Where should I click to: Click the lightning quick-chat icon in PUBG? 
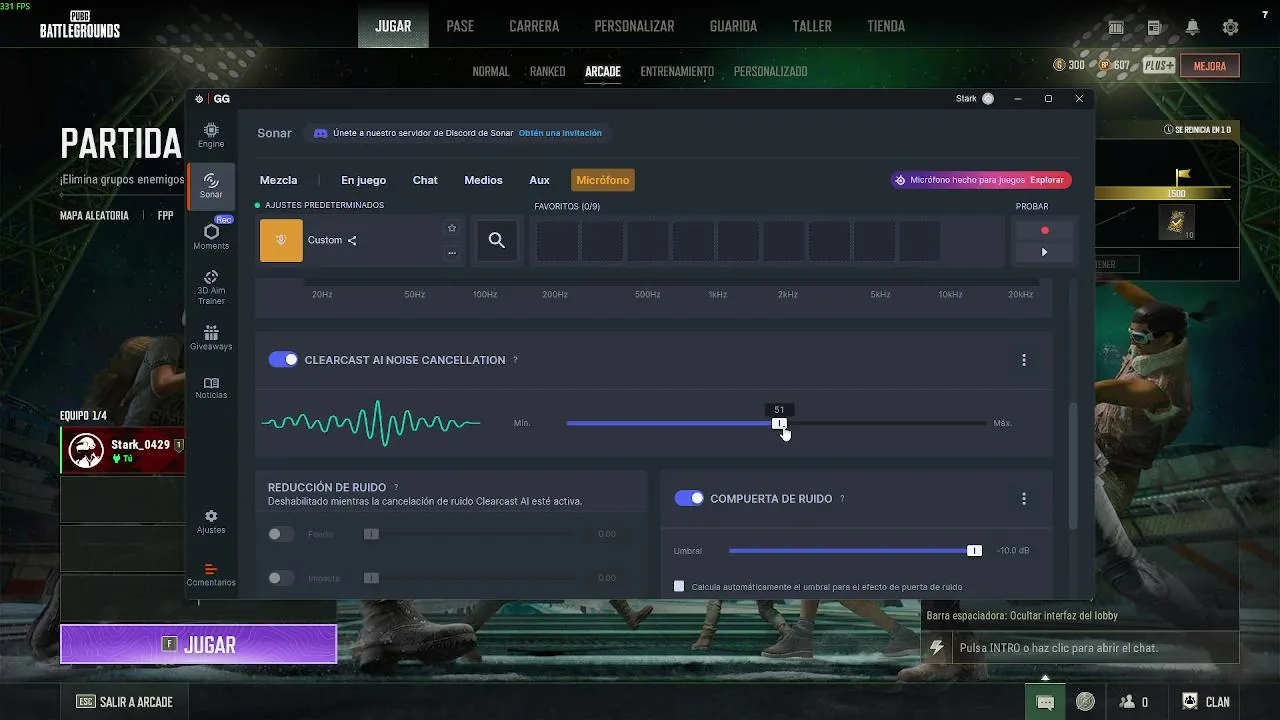point(936,648)
